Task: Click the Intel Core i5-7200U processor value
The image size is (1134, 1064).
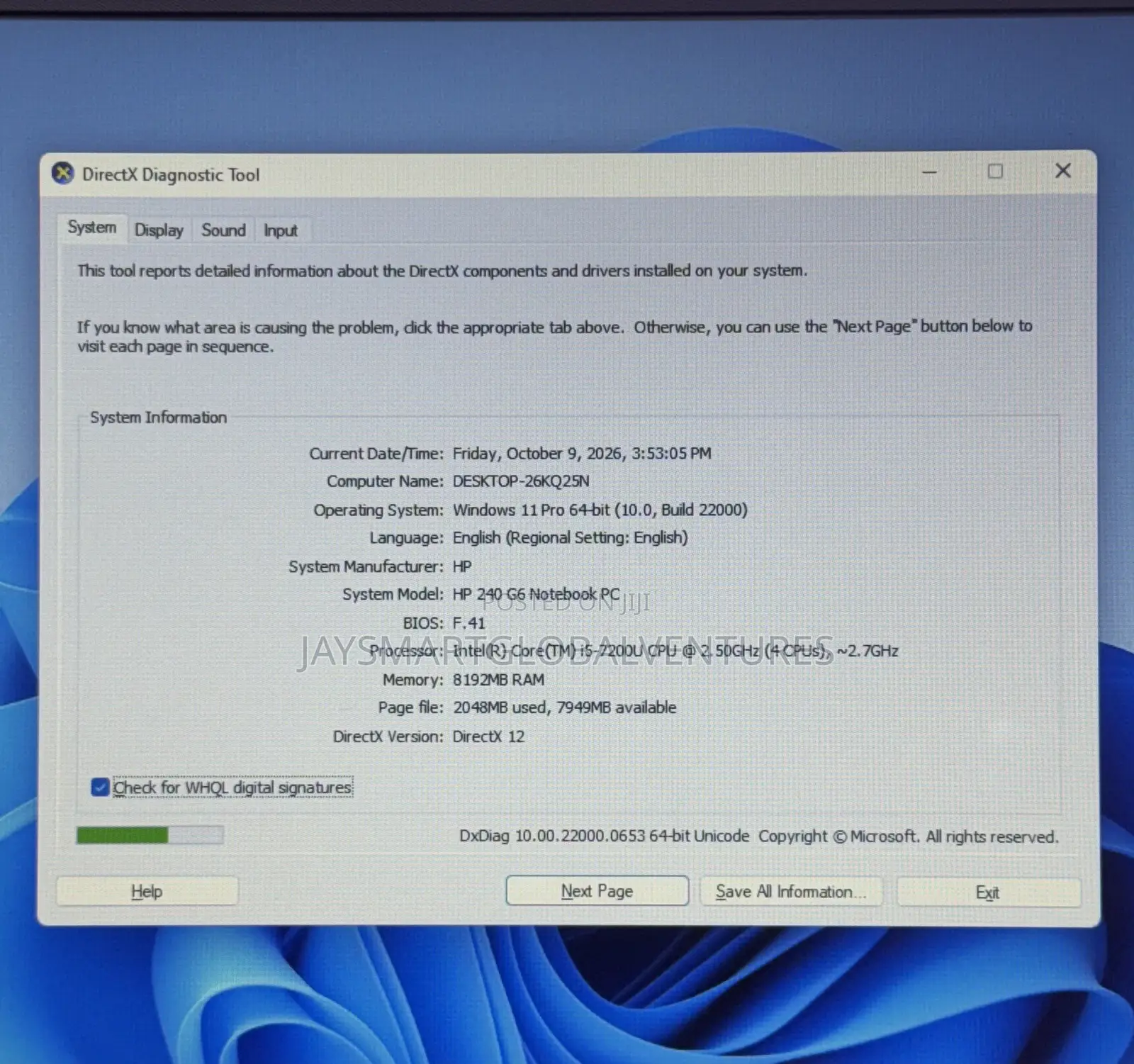Action: click(x=675, y=651)
